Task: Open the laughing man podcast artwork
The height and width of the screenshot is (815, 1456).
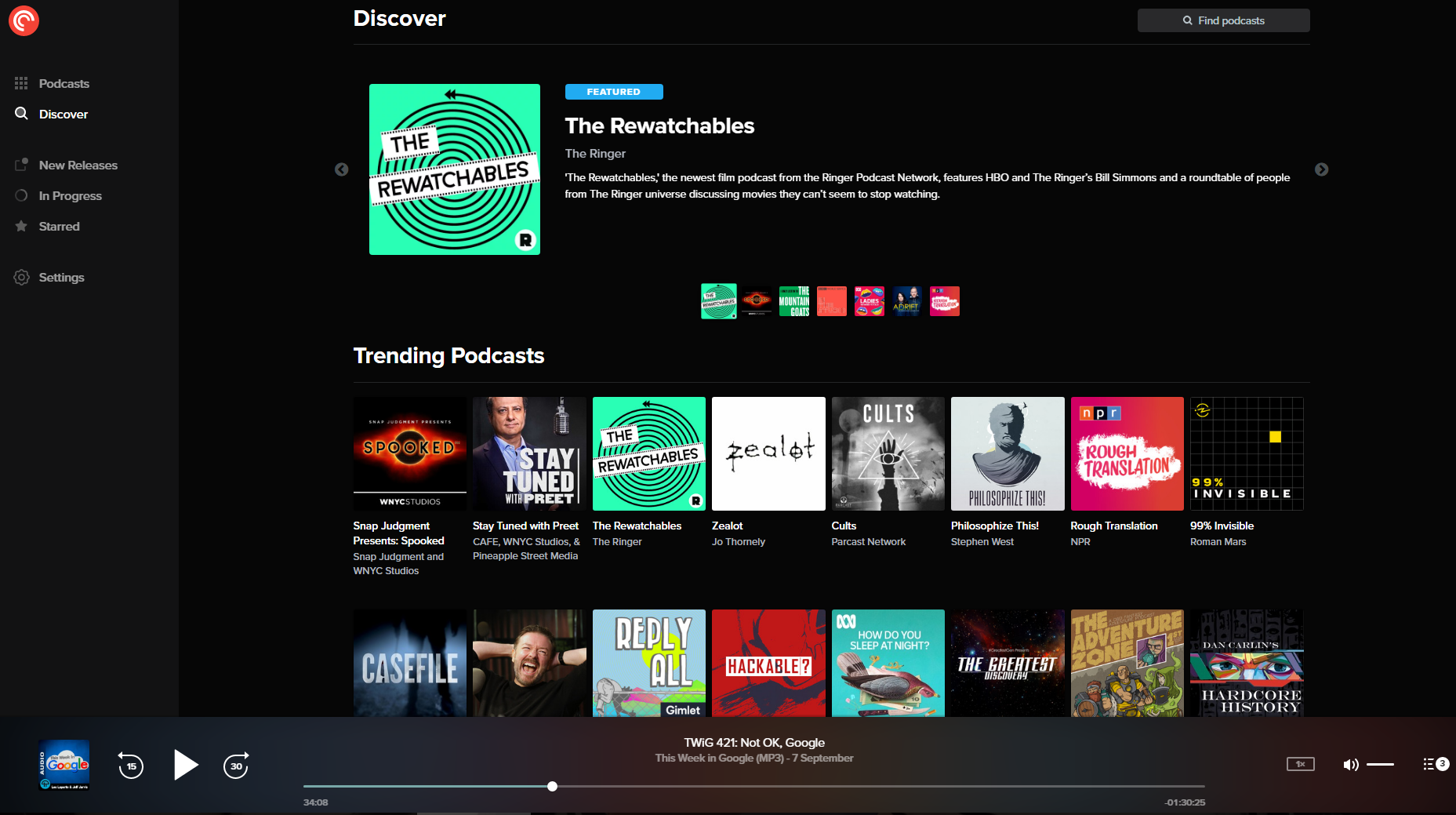Action: [x=529, y=663]
